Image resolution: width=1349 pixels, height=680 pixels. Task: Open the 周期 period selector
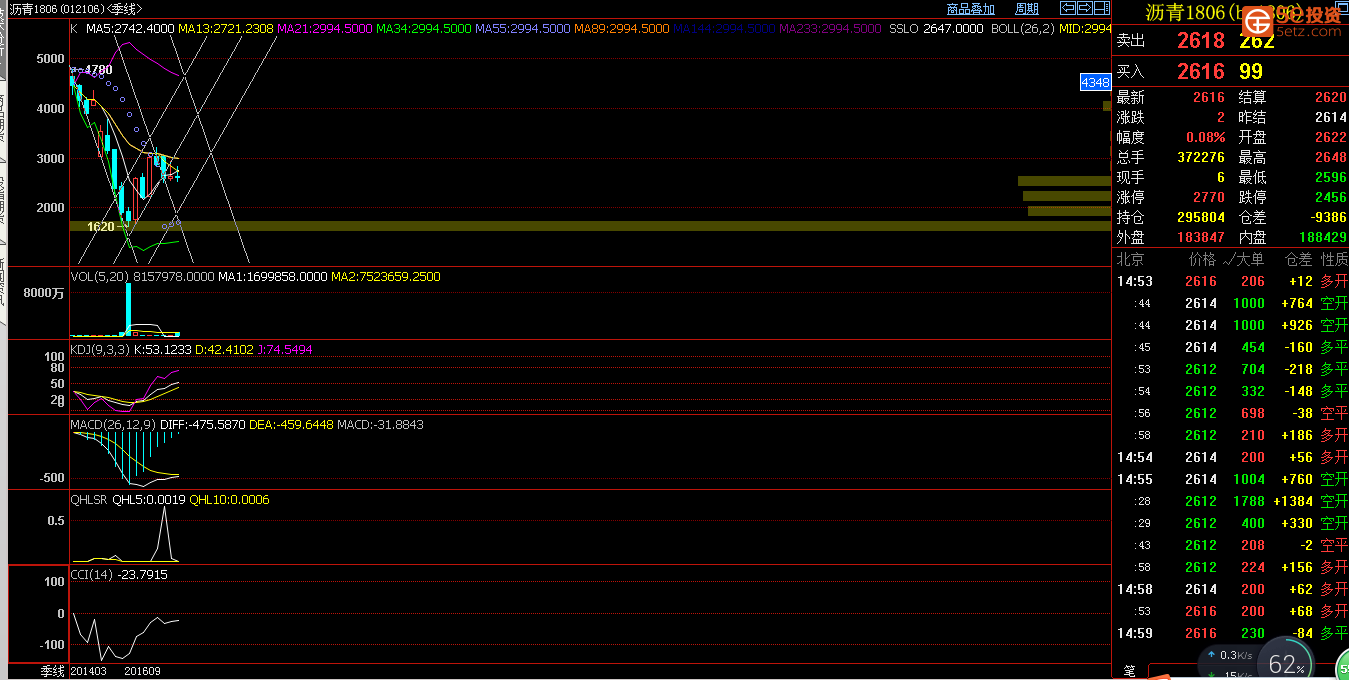(x=1027, y=9)
